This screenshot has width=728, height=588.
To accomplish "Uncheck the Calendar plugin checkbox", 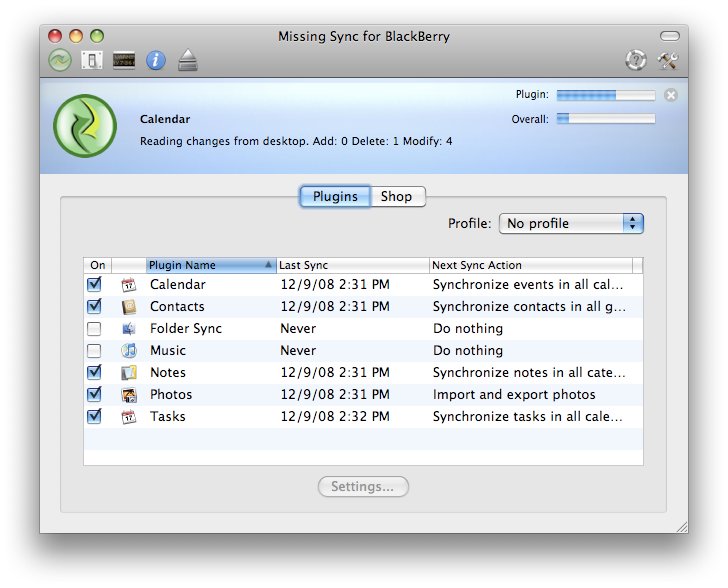I will (x=95, y=285).
